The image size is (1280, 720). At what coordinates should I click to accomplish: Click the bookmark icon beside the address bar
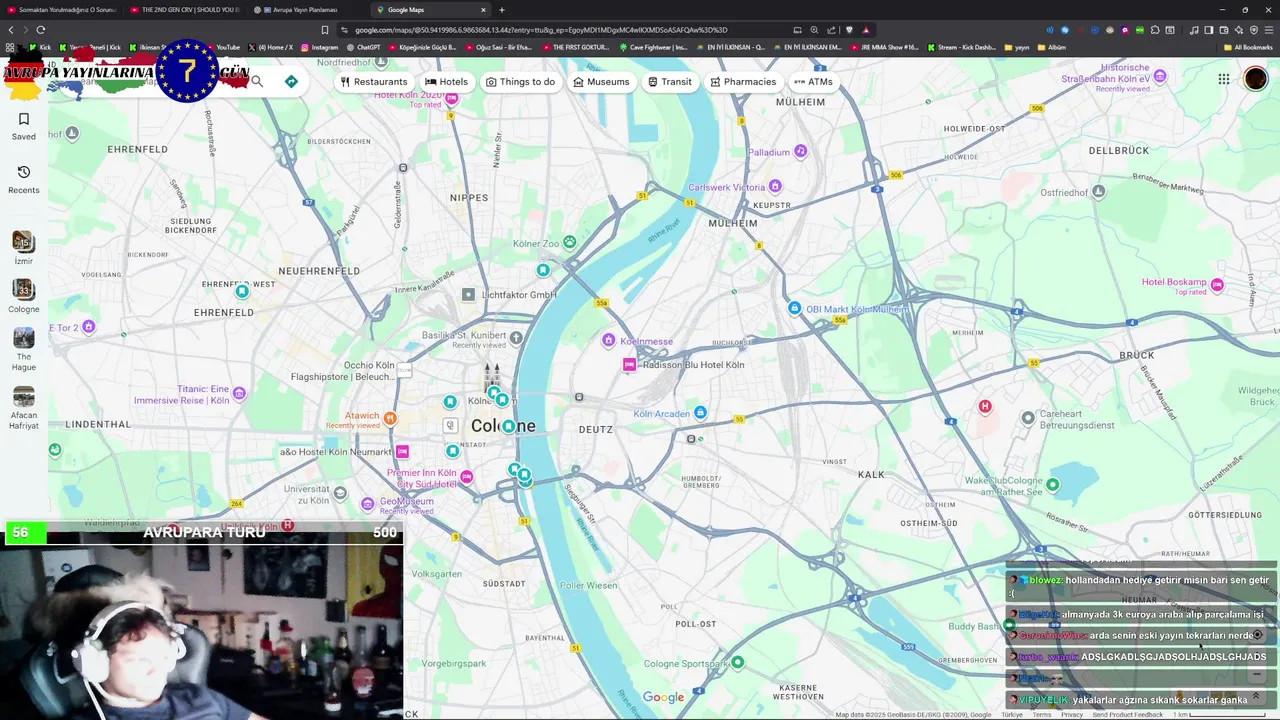pyautogui.click(x=325, y=30)
